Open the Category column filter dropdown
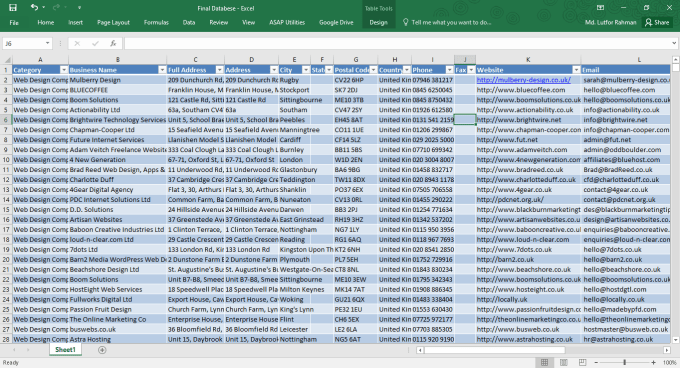This screenshot has width=680, height=368. point(64,70)
